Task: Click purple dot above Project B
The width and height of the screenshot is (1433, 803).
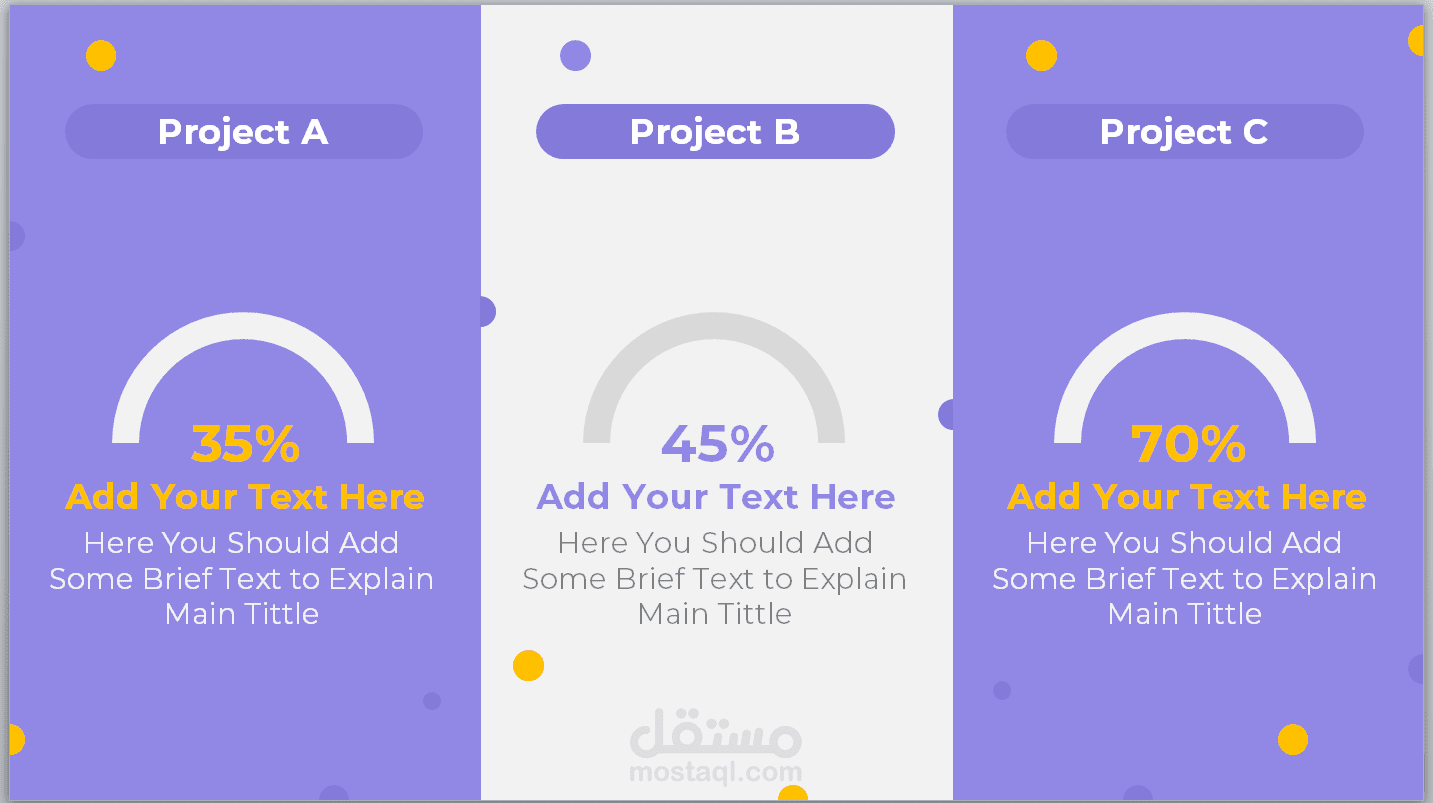Action: (575, 56)
